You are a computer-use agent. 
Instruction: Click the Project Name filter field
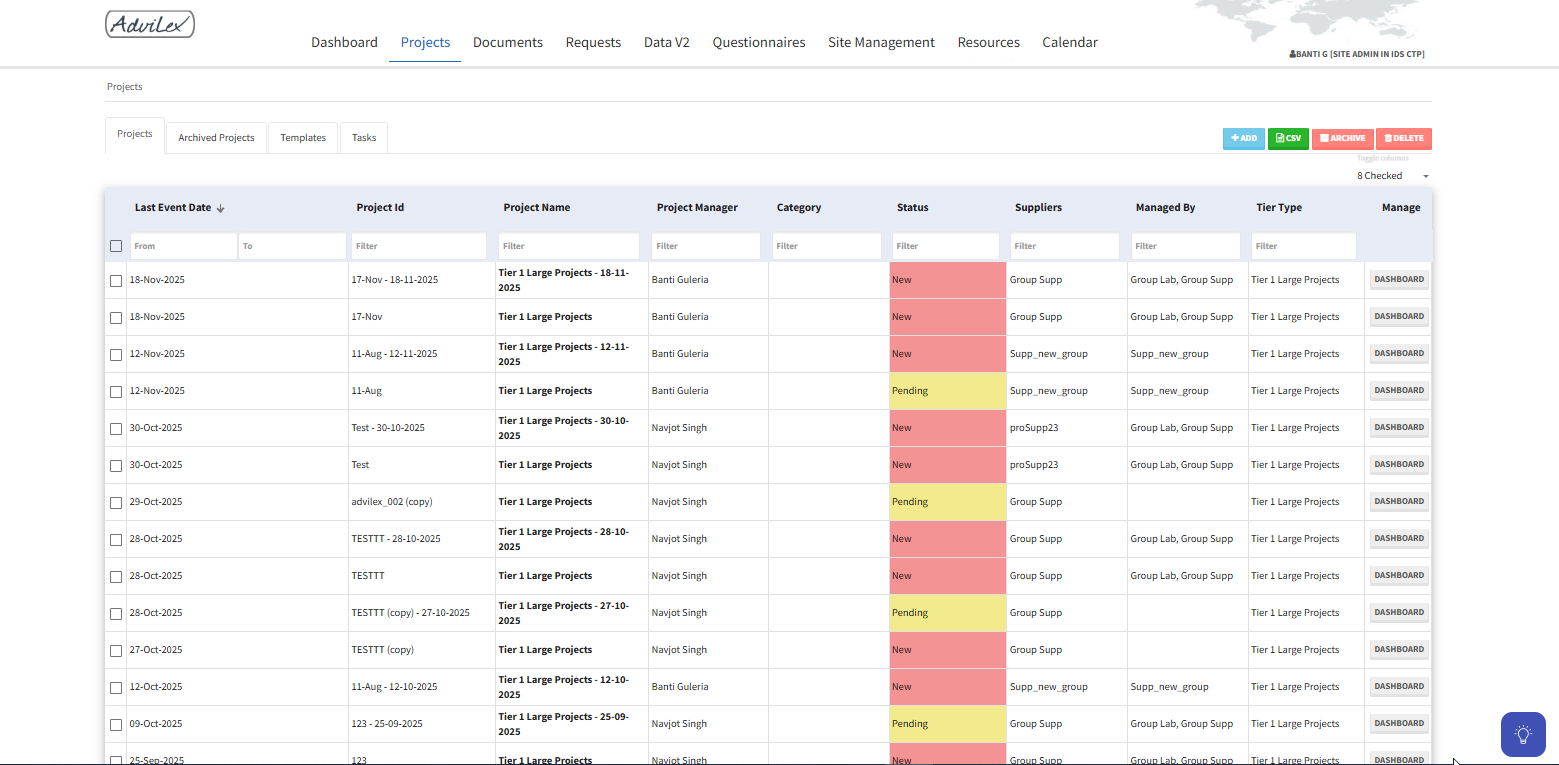point(568,246)
